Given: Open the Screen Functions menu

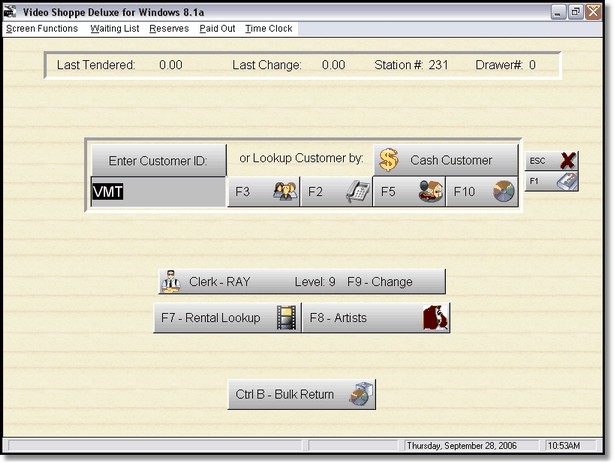Looking at the screenshot, I should 42,29.
